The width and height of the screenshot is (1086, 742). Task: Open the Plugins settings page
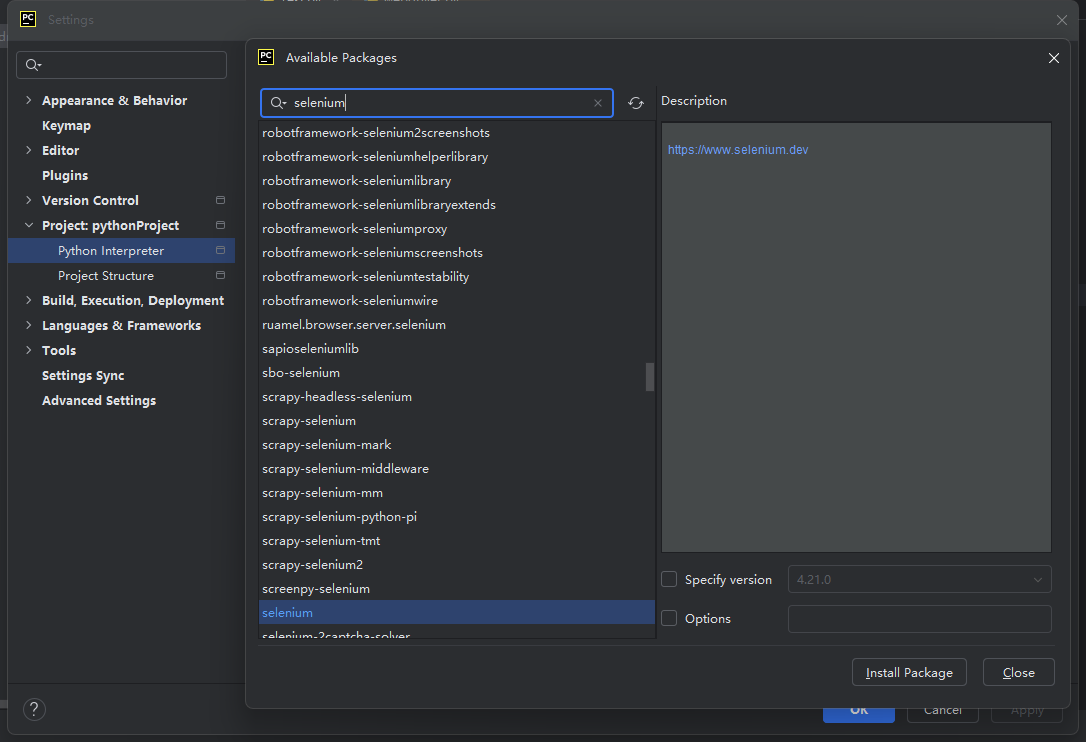point(64,175)
